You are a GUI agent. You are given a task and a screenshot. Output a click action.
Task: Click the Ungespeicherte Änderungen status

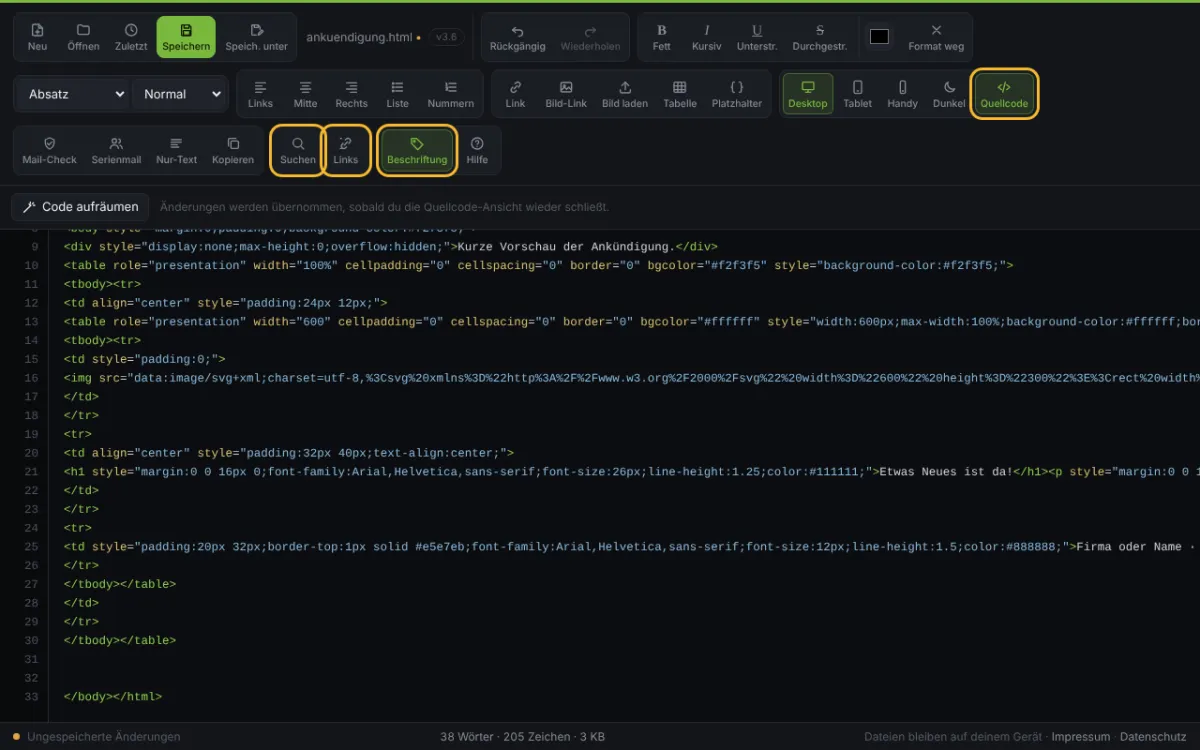coord(97,737)
